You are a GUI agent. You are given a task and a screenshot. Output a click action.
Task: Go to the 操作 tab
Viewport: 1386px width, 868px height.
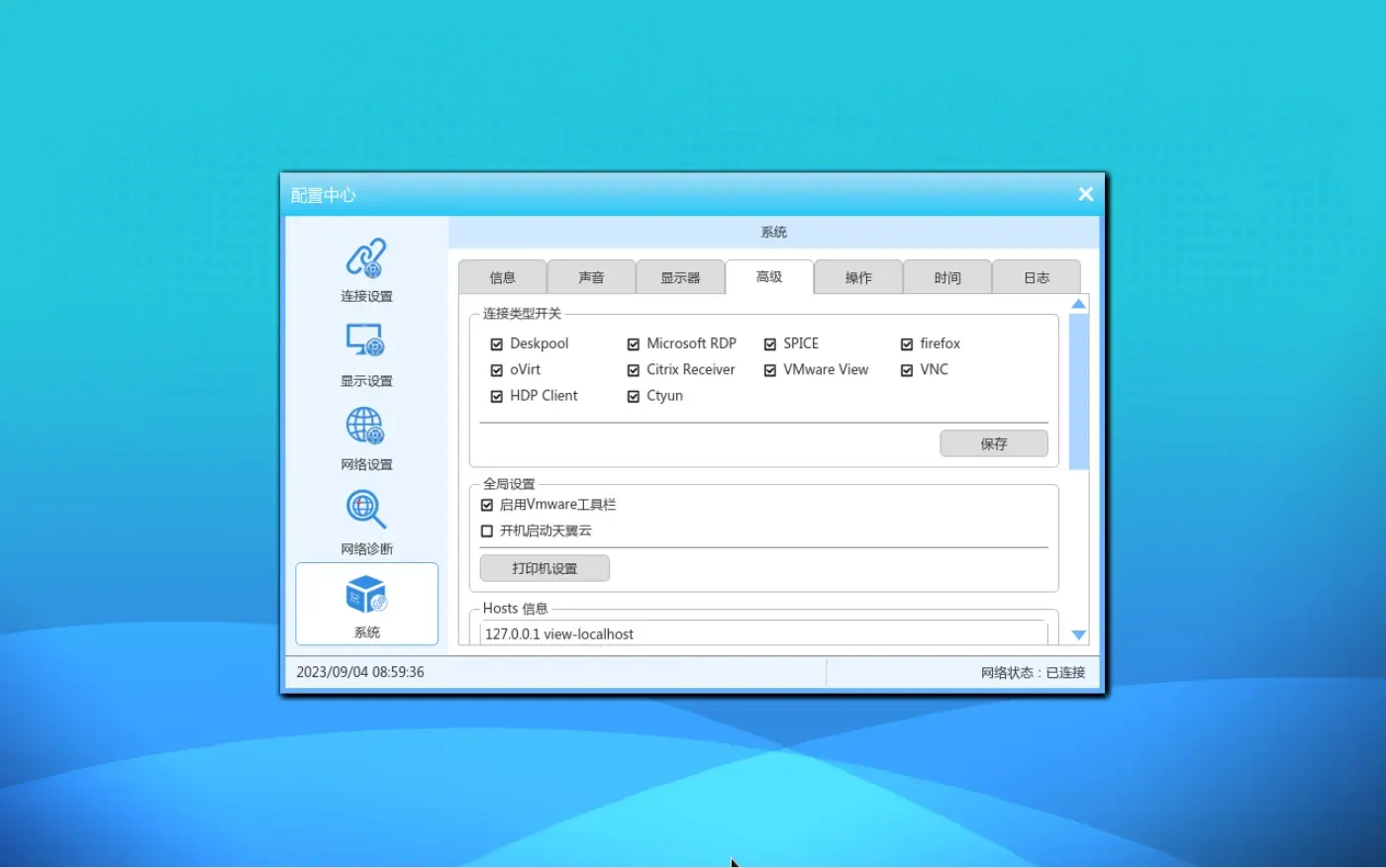click(858, 277)
